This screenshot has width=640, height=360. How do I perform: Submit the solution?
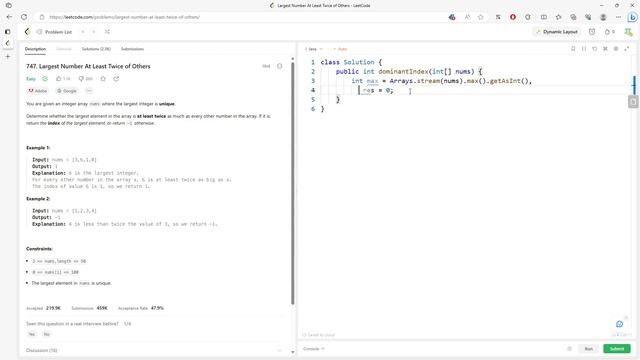point(617,349)
